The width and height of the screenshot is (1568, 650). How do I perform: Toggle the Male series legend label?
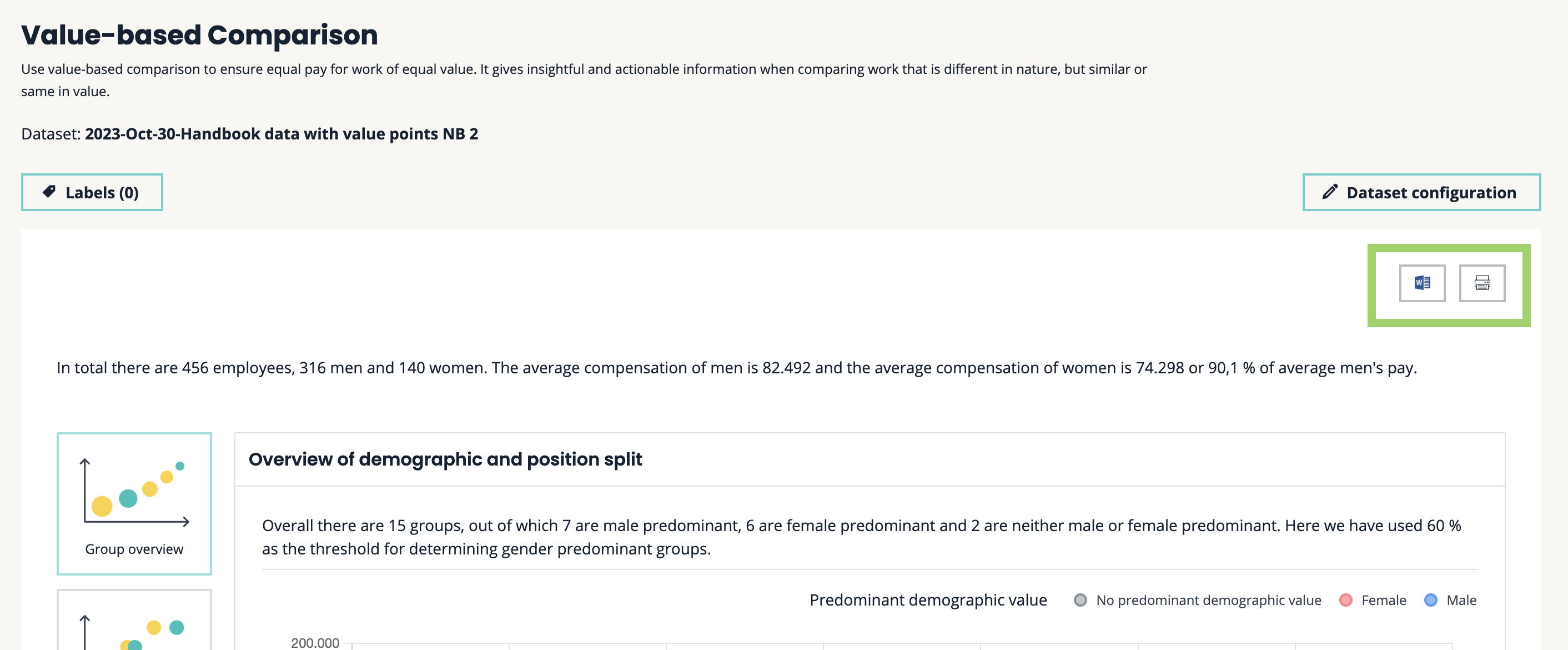[x=1461, y=600]
